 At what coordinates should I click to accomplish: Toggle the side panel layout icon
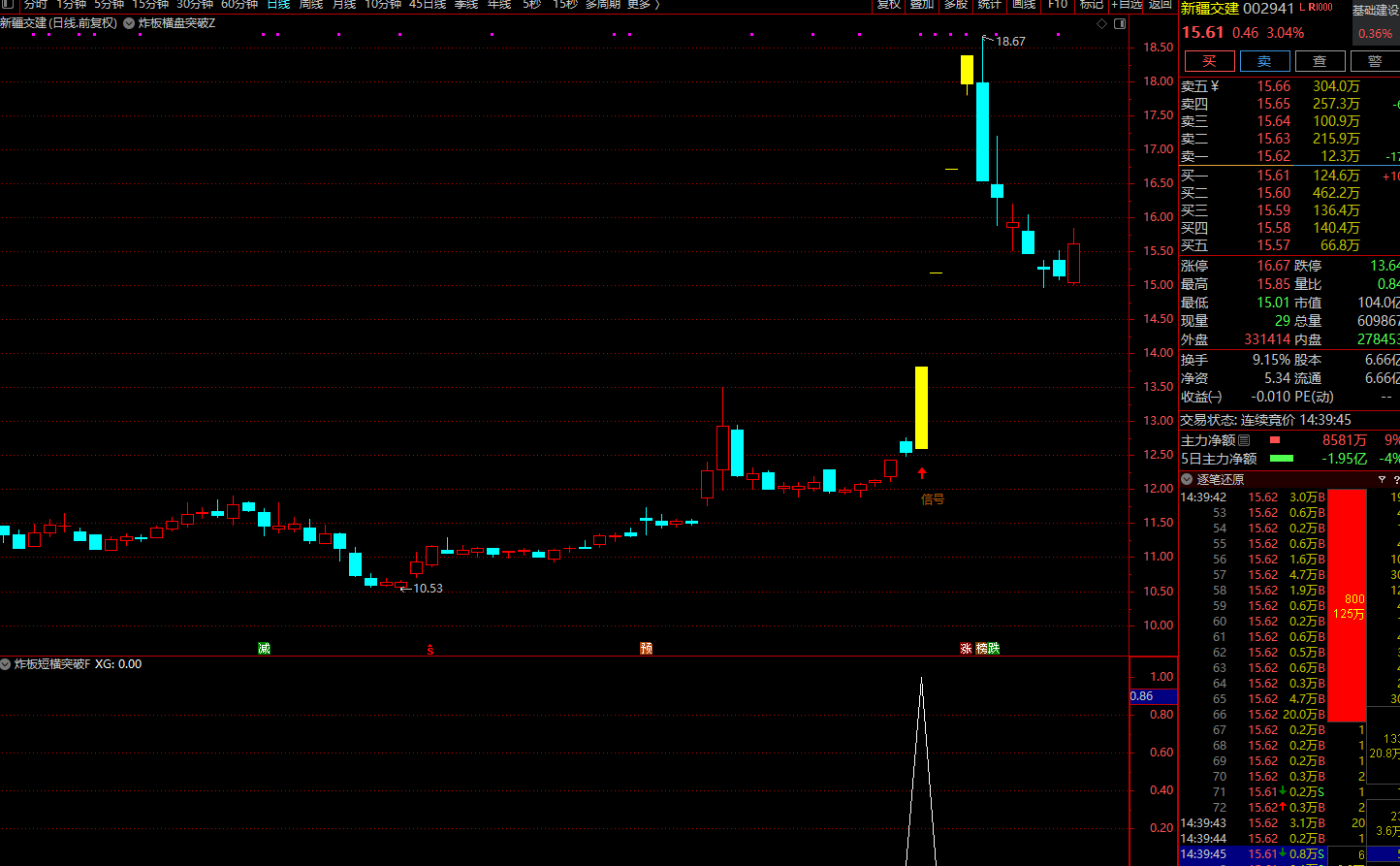[1120, 22]
